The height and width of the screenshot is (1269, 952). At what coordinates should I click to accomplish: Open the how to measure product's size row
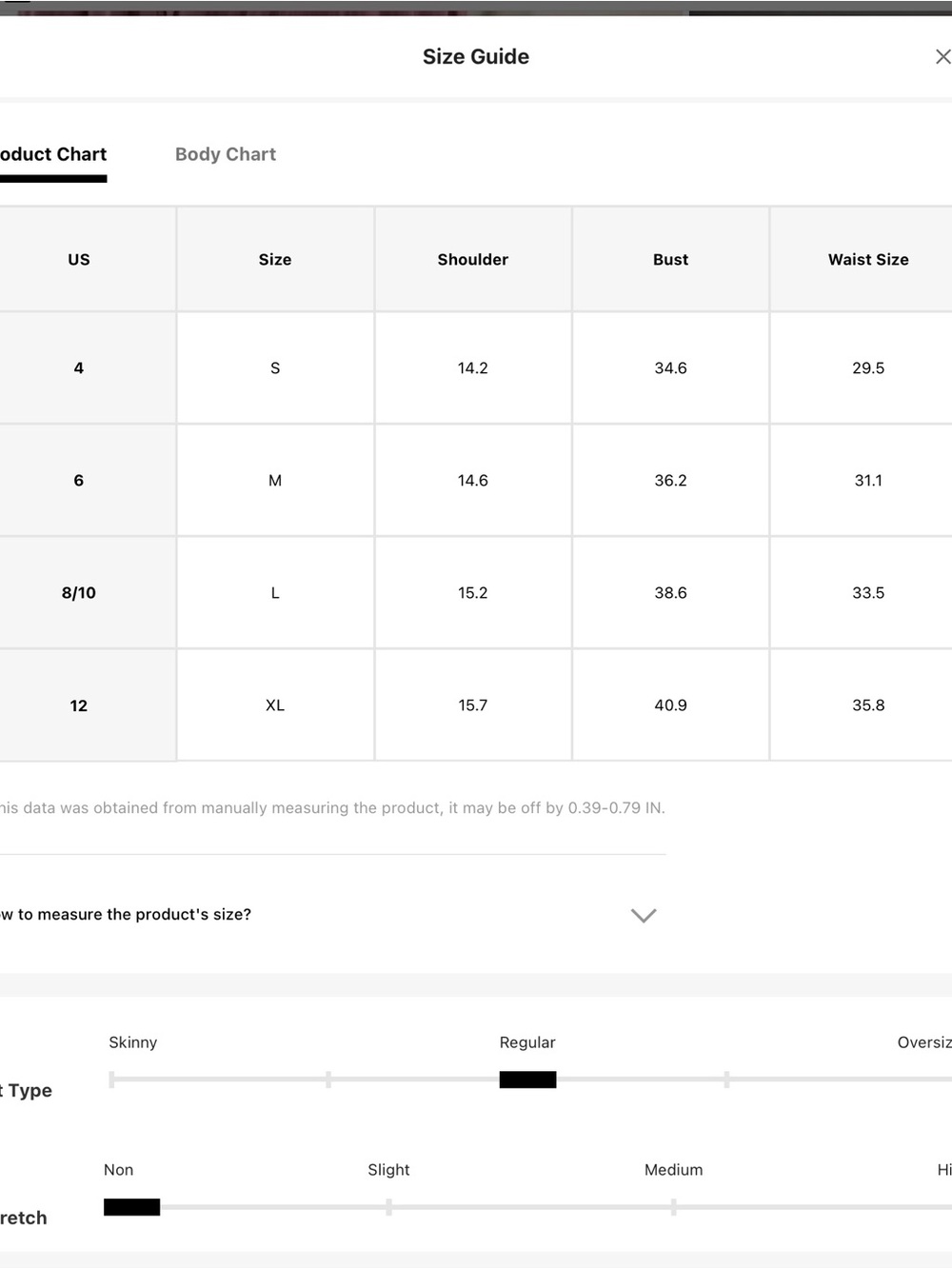coord(332,914)
